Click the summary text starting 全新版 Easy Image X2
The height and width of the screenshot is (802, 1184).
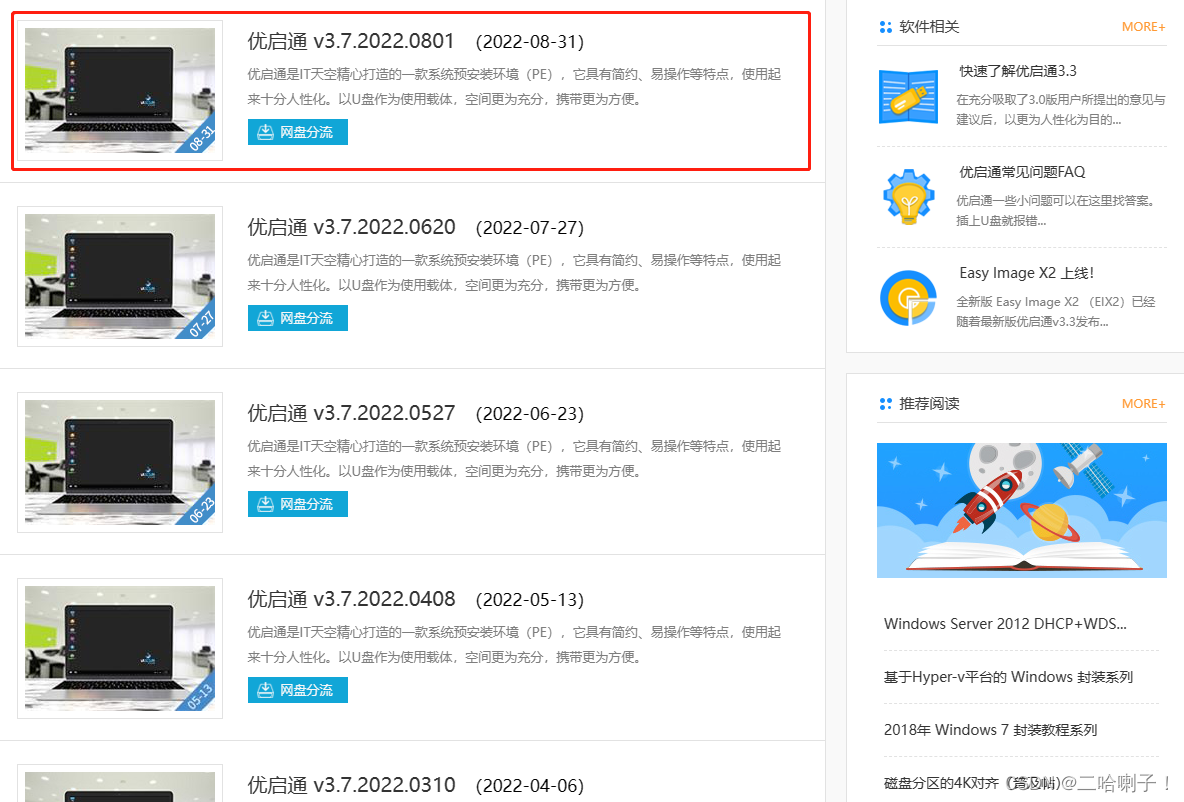click(1056, 311)
